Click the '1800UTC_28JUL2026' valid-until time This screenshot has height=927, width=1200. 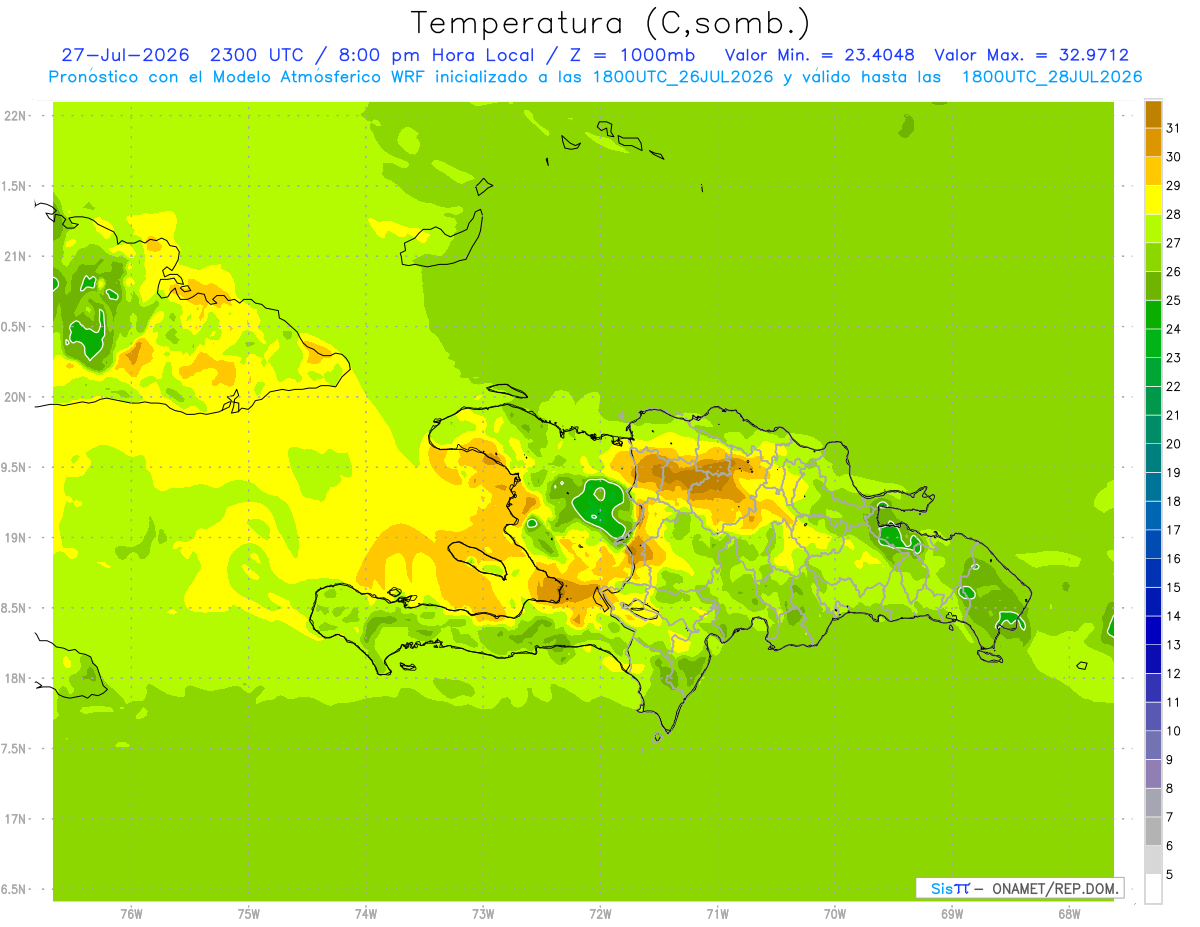tap(1051, 77)
